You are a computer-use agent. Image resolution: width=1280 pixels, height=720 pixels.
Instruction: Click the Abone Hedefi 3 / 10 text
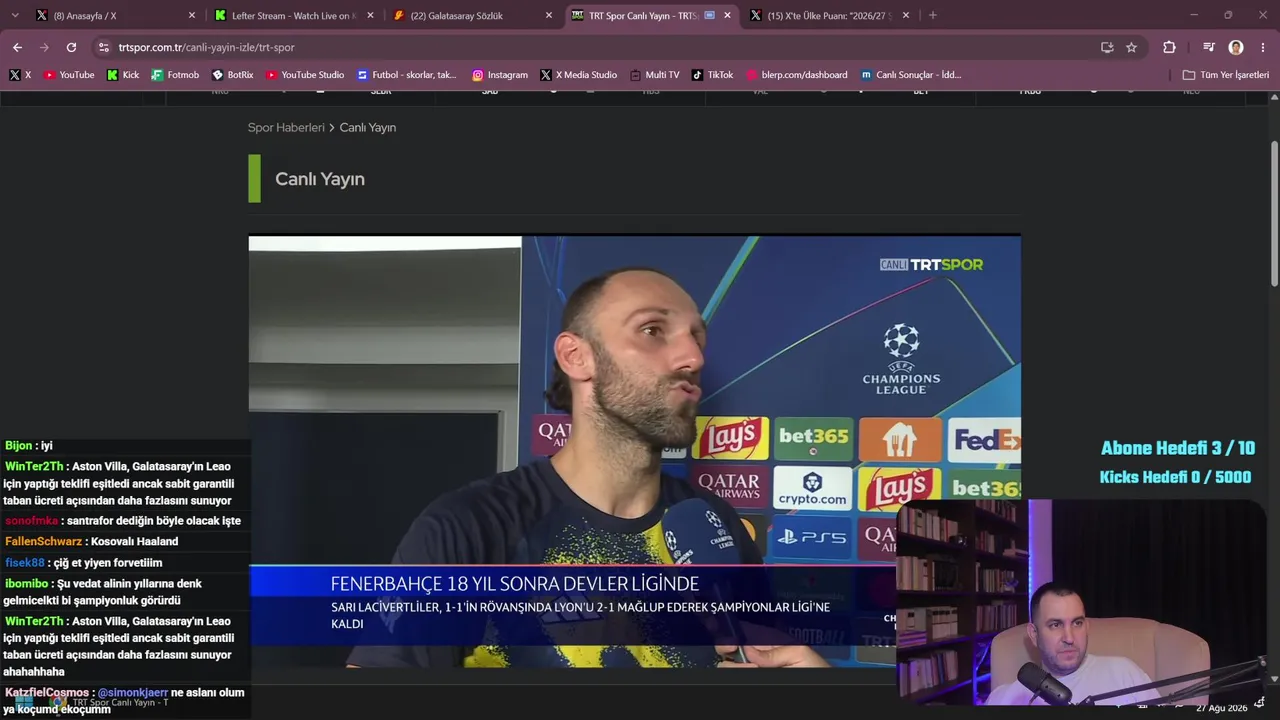tap(1178, 449)
